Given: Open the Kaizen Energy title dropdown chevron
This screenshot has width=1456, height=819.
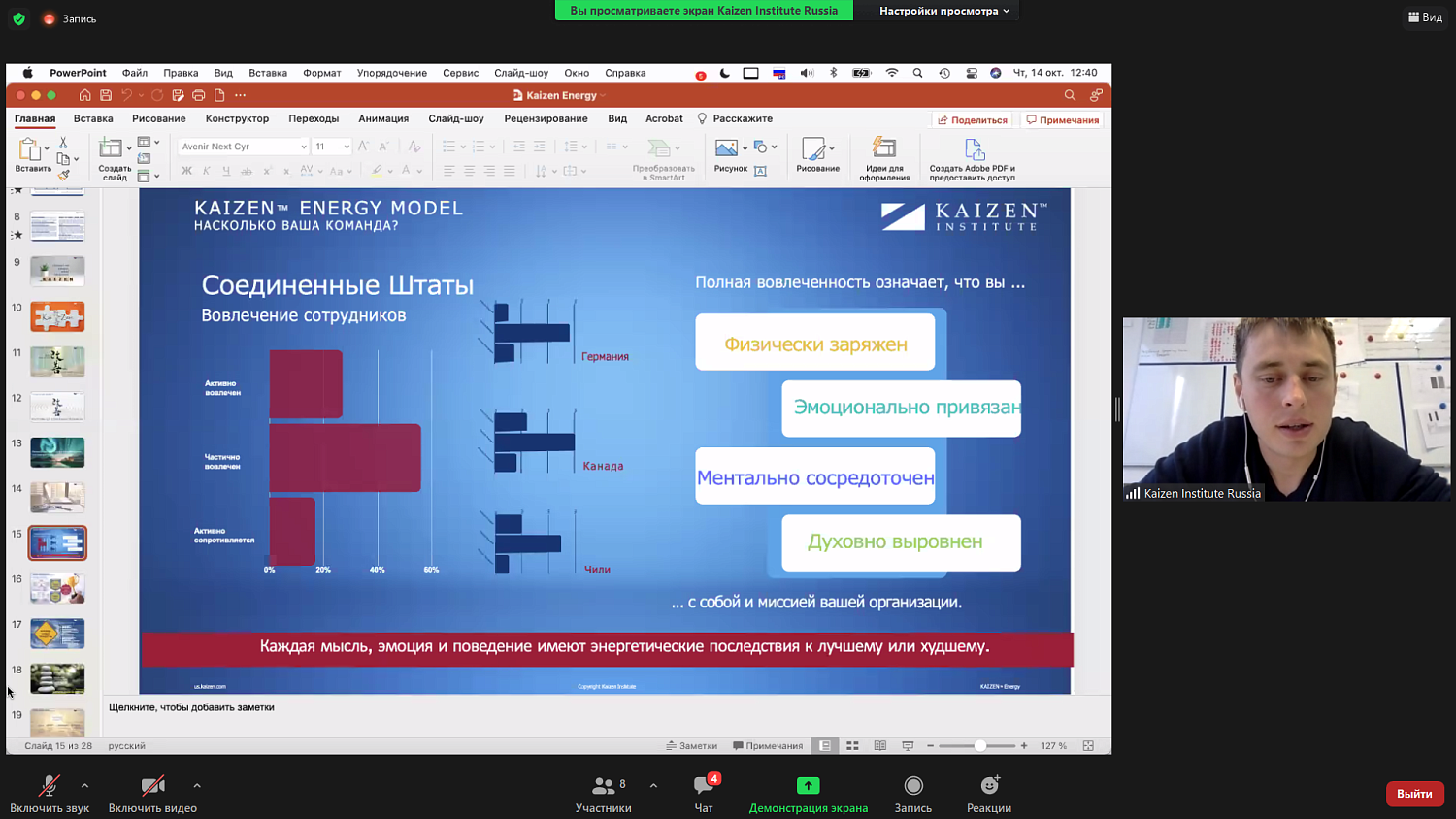Looking at the screenshot, I should coord(603,96).
